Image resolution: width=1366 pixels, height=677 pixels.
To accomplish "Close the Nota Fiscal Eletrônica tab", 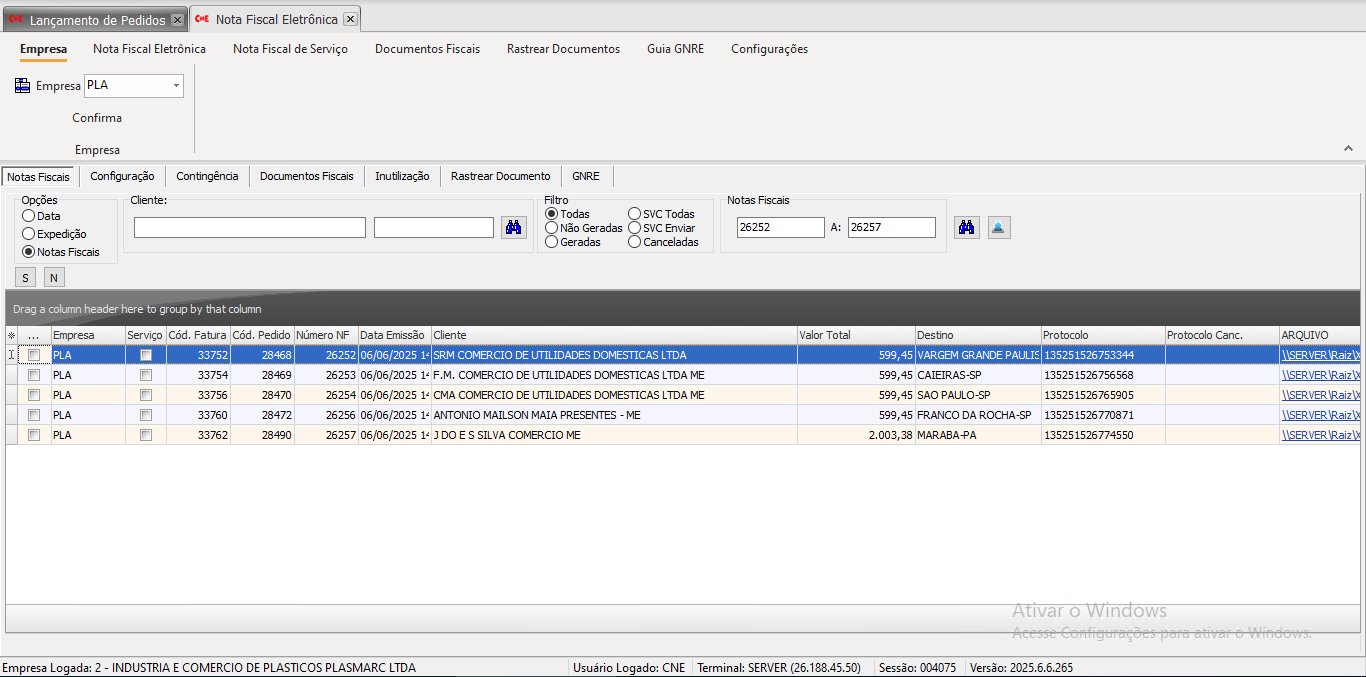I will tap(349, 19).
